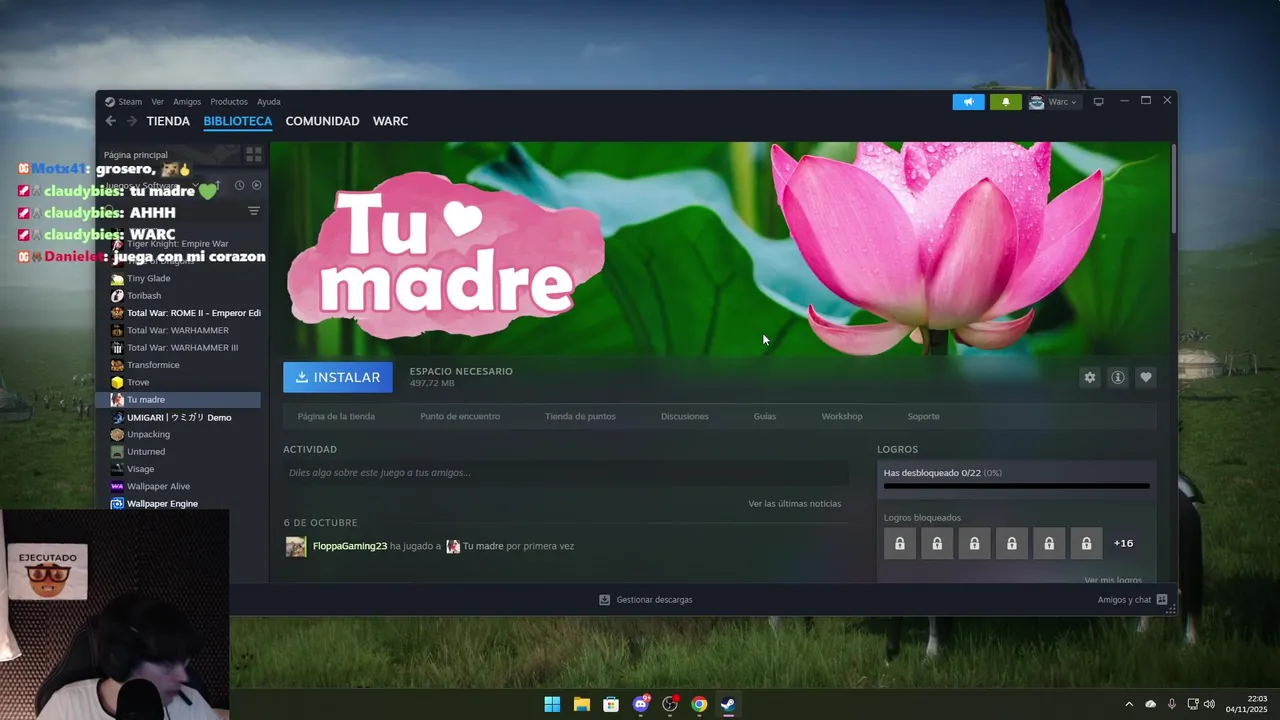Screen dimensions: 1280x720
Task: Open the Amigos menu
Action: (187, 102)
